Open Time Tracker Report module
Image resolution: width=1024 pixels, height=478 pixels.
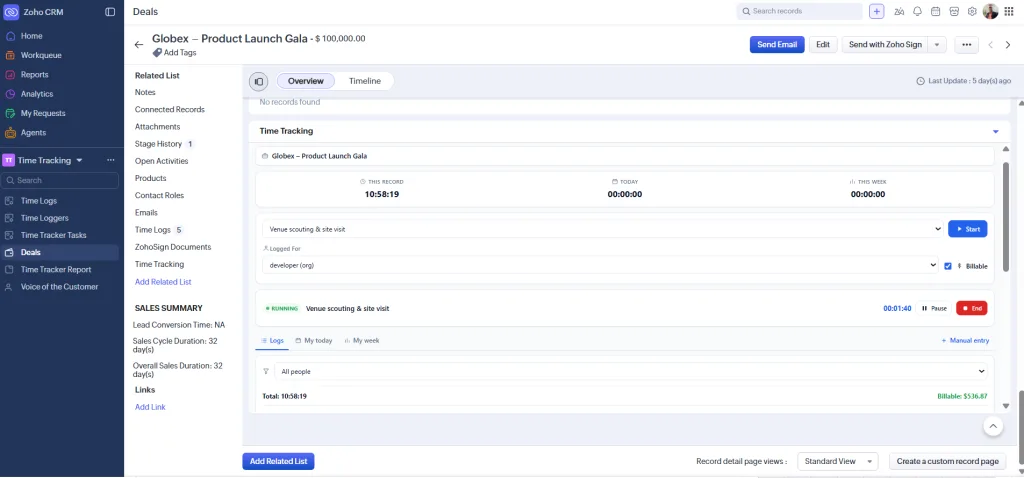56,269
